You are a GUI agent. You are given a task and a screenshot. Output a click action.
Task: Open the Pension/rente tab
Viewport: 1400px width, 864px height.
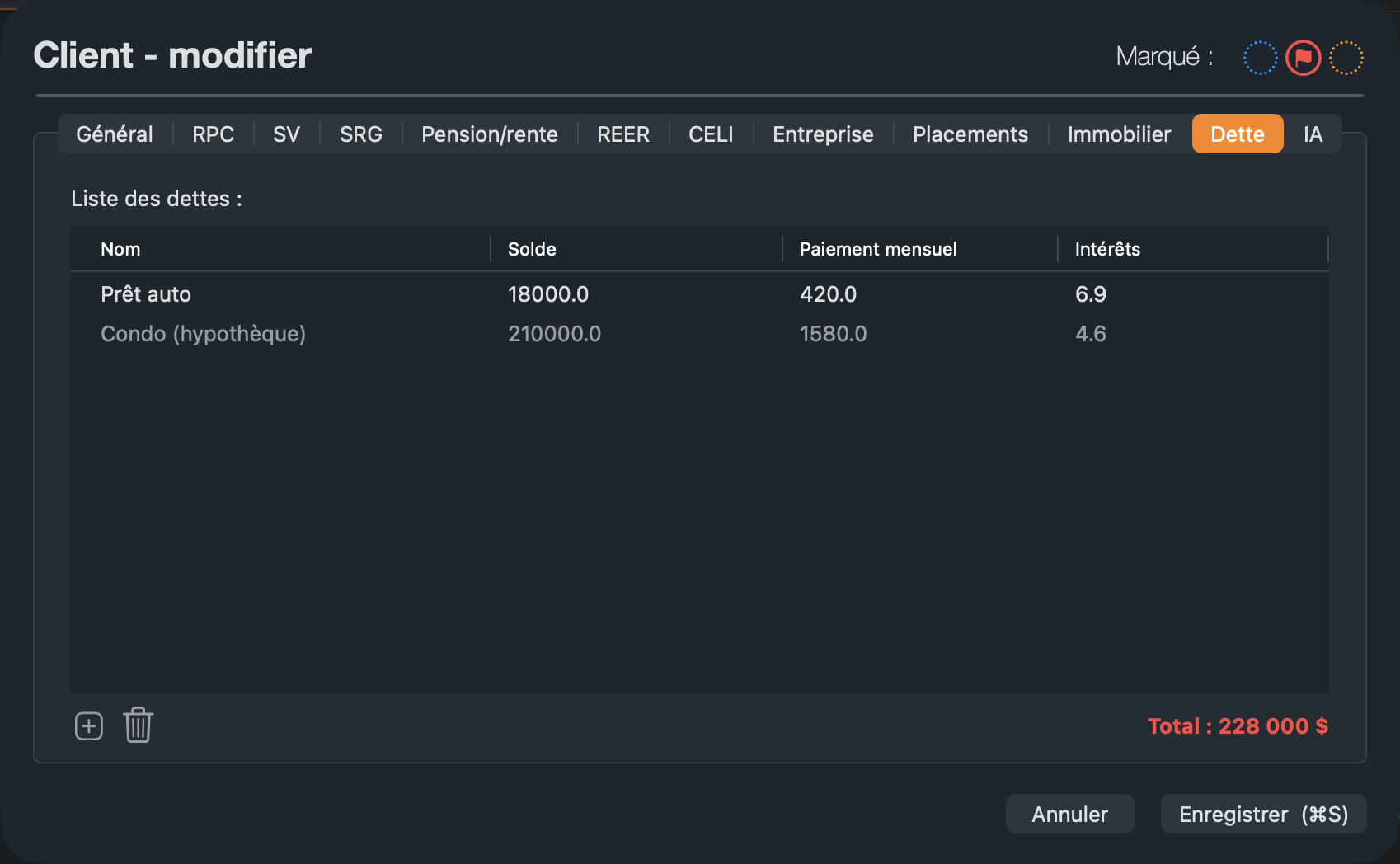[x=490, y=134]
